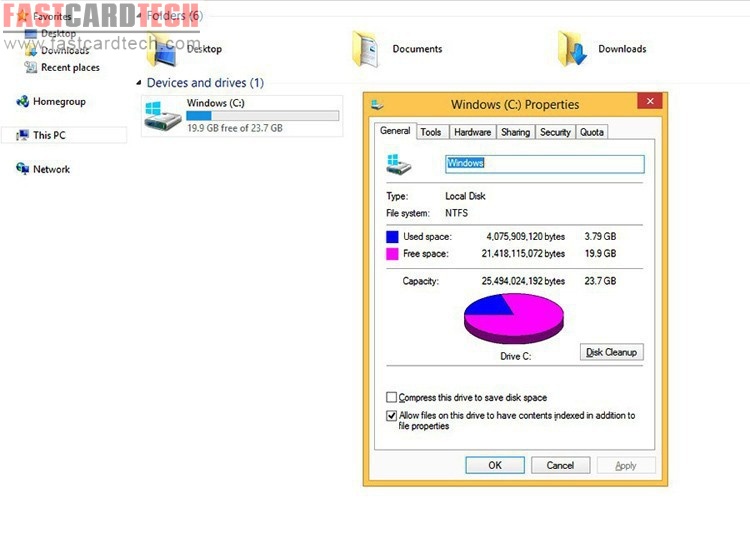Click the 'NTFS' file system value
The image size is (750, 538).
click(x=456, y=213)
